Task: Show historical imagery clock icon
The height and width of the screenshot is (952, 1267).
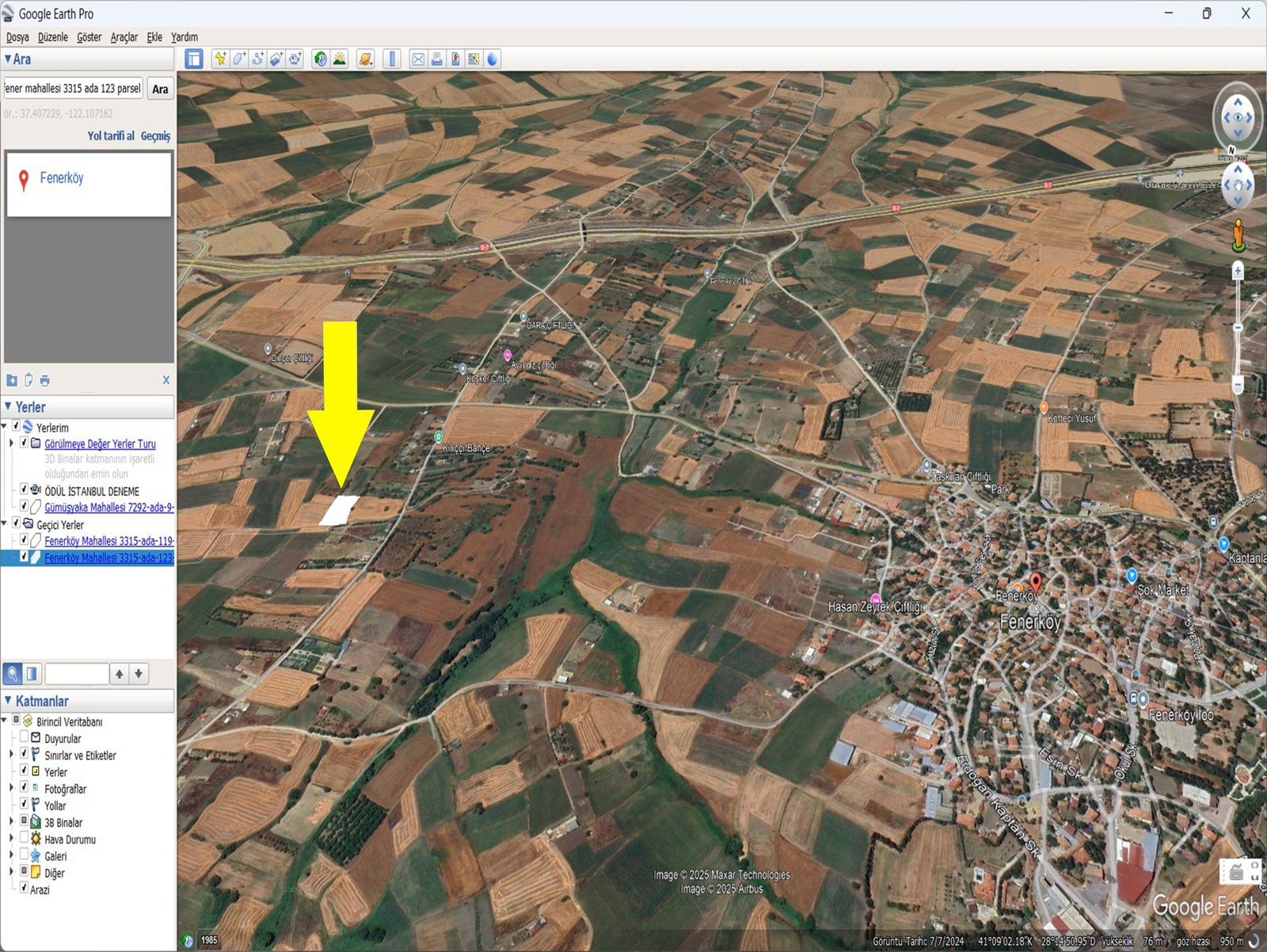Action: [x=321, y=59]
